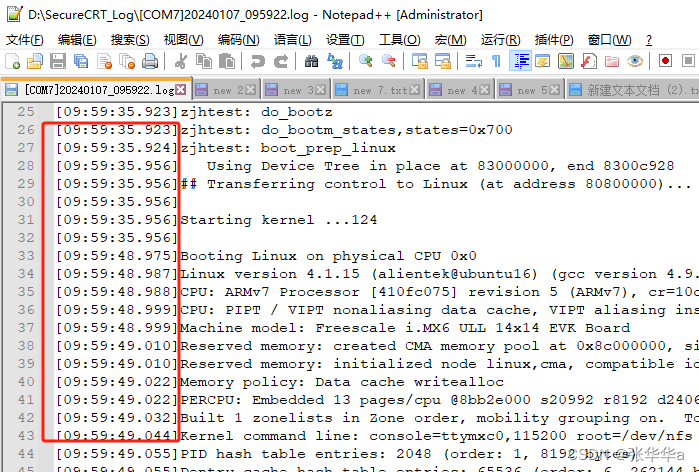Toggle synchronized horizontal scrolling
The height and width of the screenshot is (472, 699).
[443, 61]
